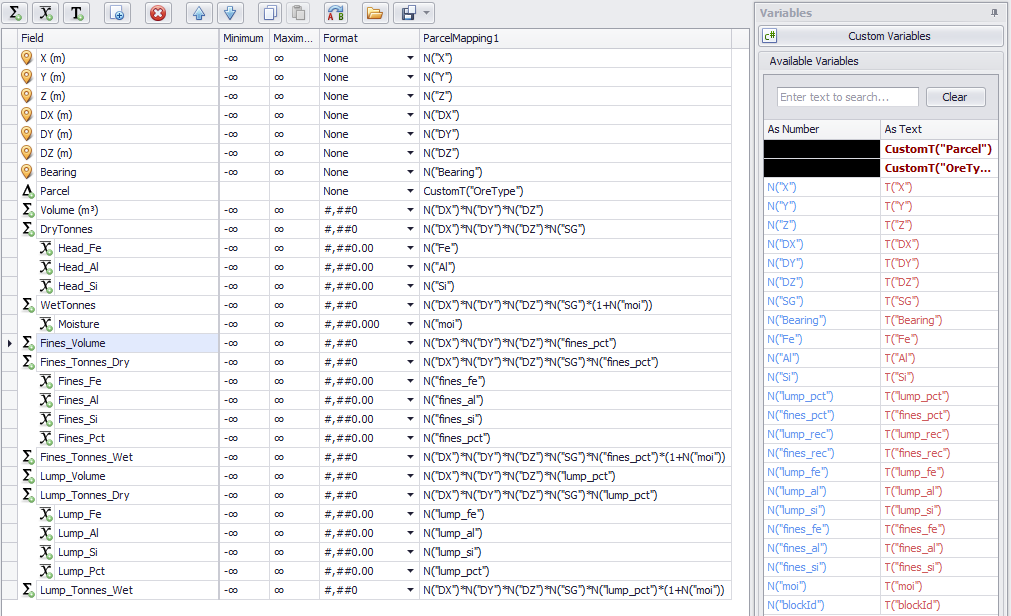Click the red delete button in toolbar

pyautogui.click(x=158, y=13)
